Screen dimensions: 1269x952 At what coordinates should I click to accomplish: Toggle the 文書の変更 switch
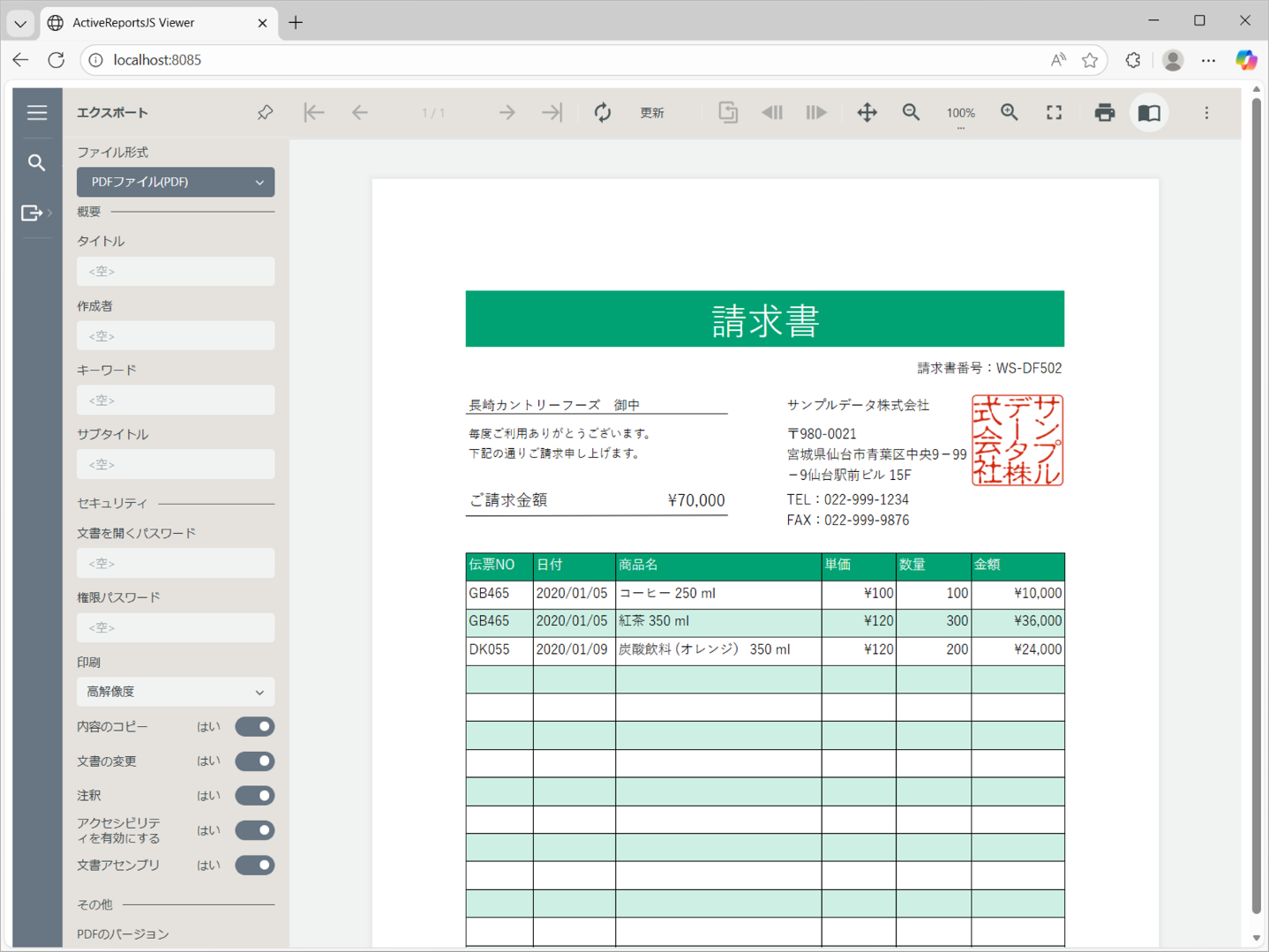pyautogui.click(x=255, y=761)
